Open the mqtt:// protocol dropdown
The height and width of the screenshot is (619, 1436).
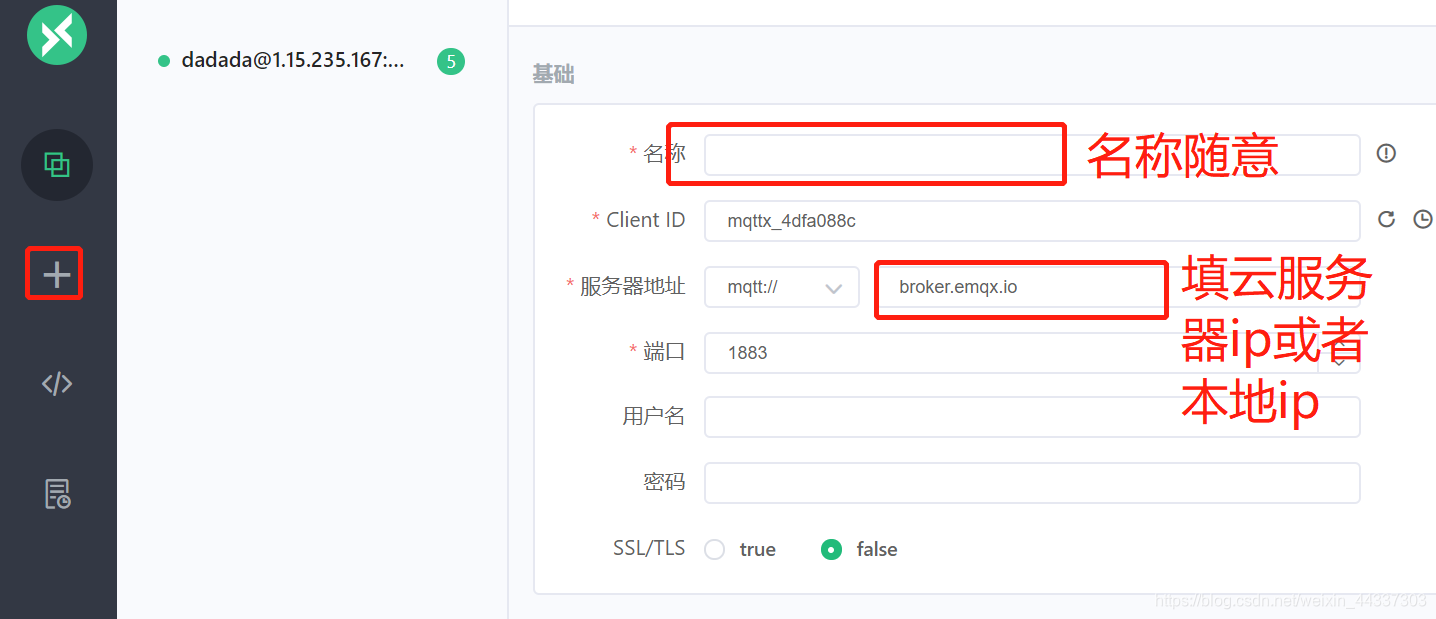782,287
